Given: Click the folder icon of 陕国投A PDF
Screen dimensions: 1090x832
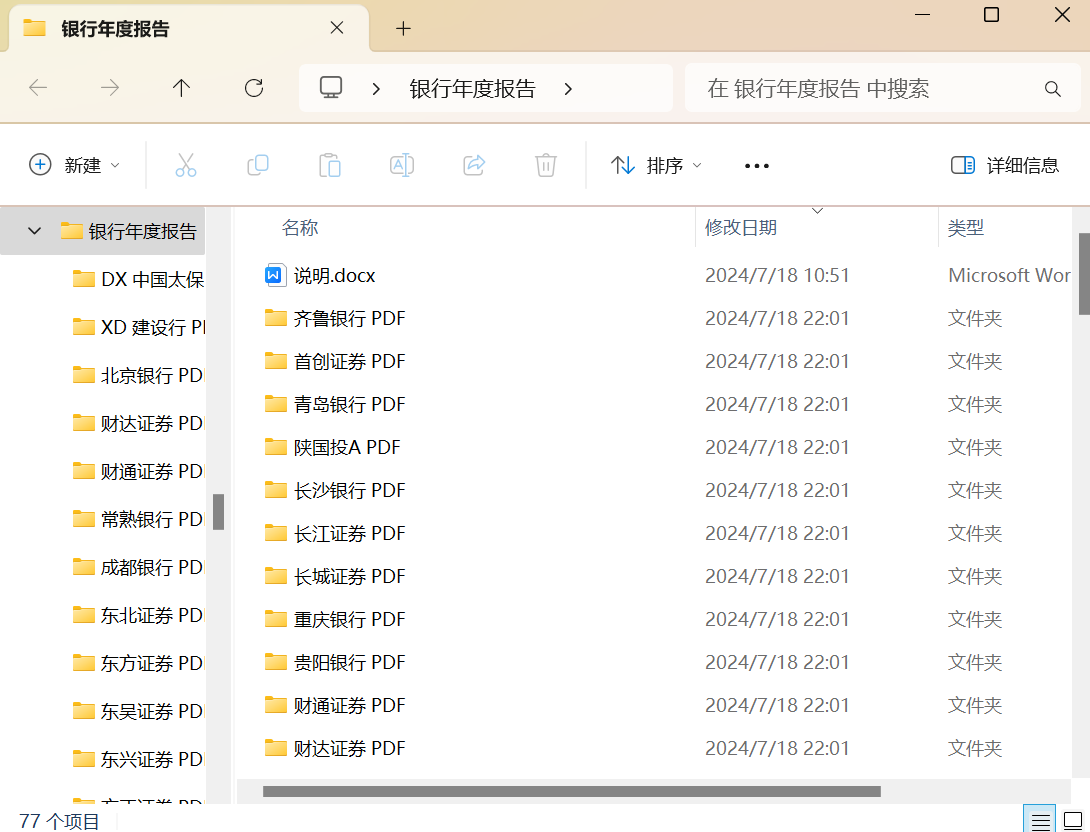Looking at the screenshot, I should [x=275, y=447].
